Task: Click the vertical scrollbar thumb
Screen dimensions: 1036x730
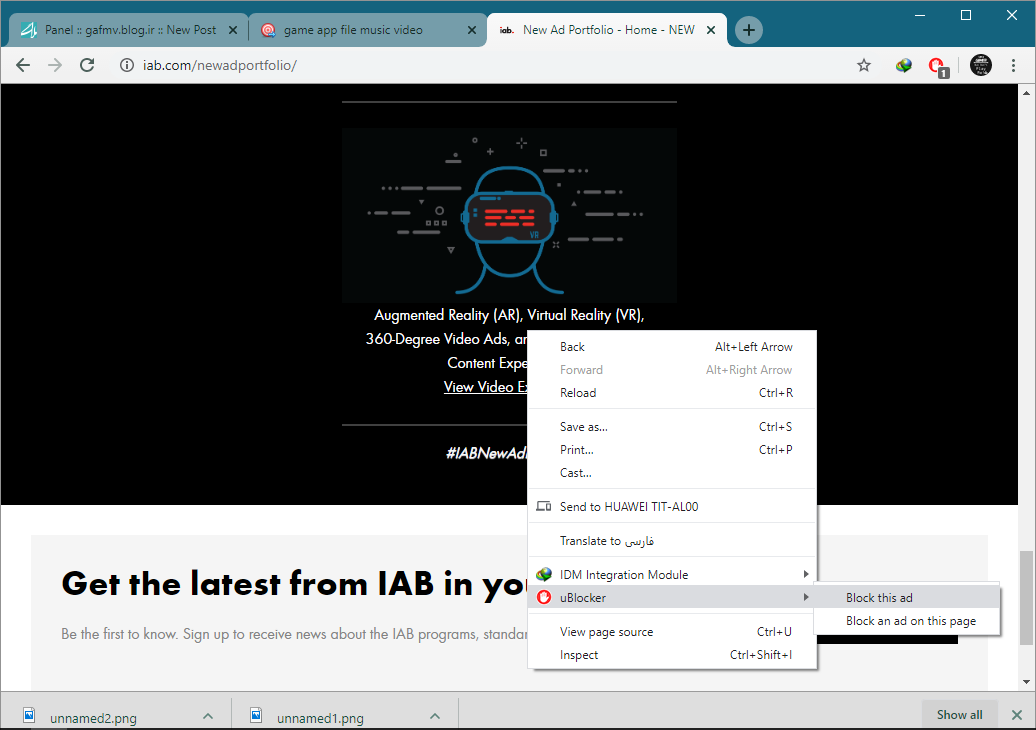Action: [x=1026, y=597]
